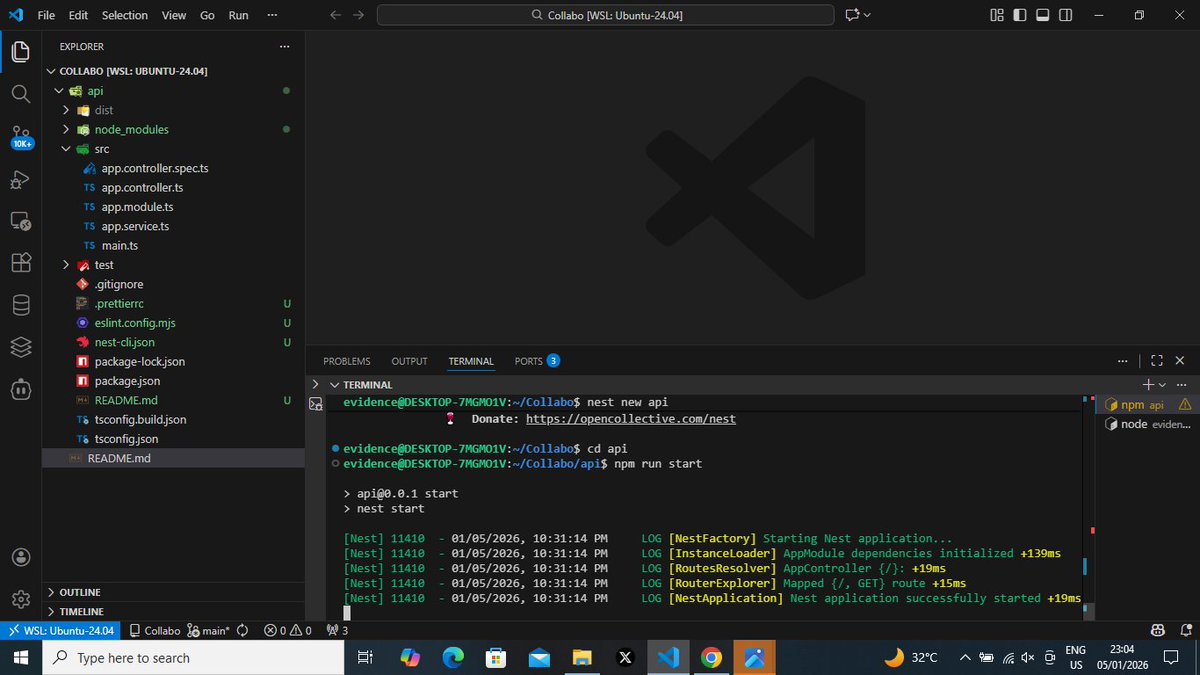Click the Collabo command center search box

click(605, 15)
